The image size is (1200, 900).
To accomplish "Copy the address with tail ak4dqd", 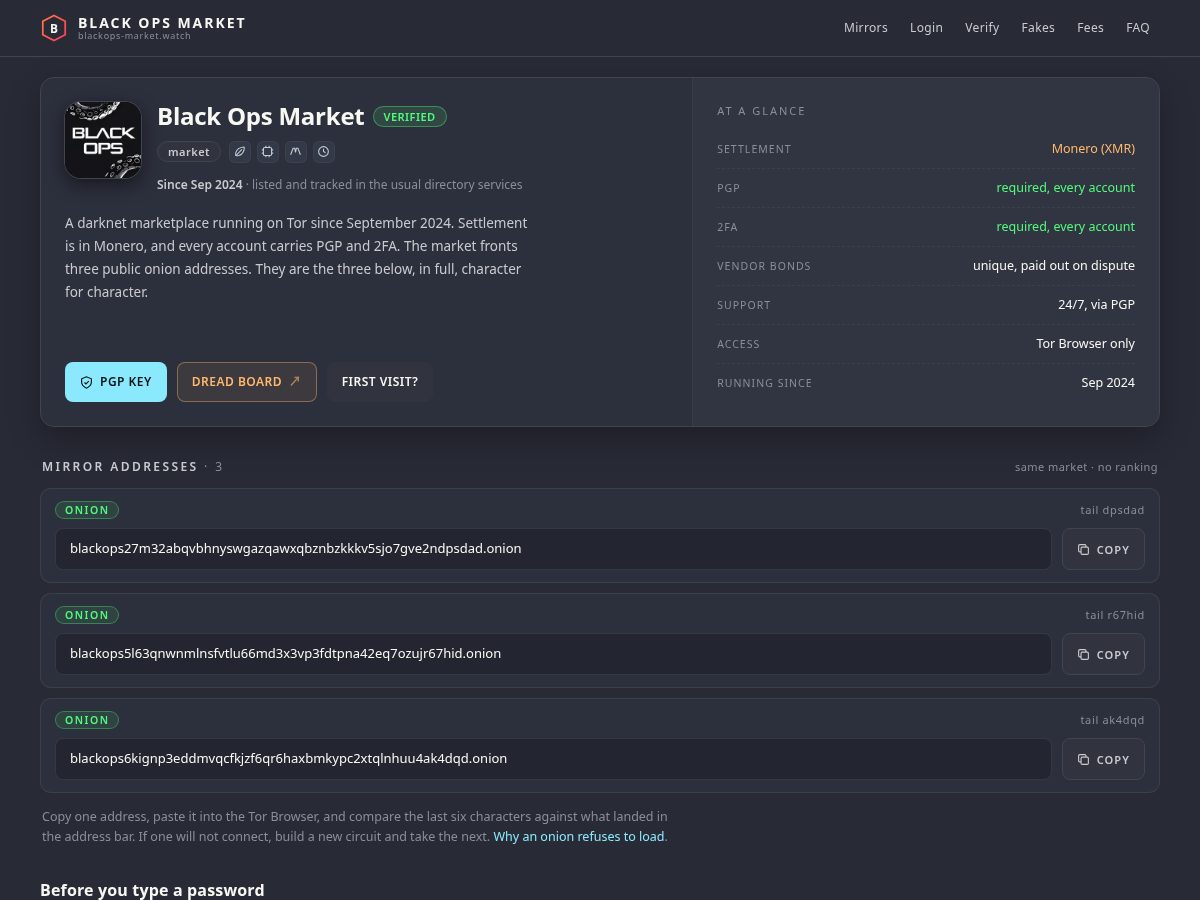I will (1103, 759).
